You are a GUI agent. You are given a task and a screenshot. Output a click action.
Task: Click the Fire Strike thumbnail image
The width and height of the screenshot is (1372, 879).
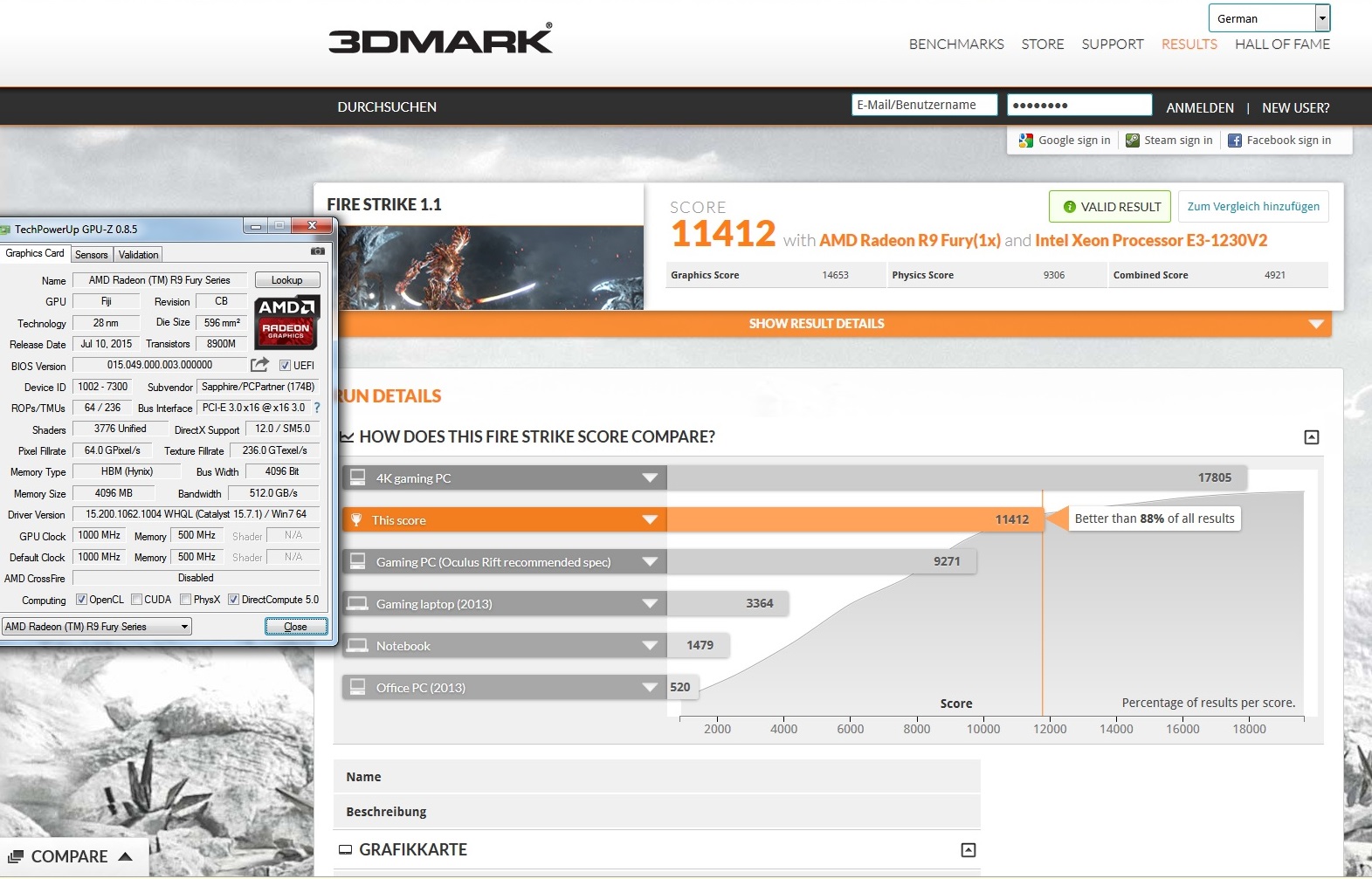(491, 268)
